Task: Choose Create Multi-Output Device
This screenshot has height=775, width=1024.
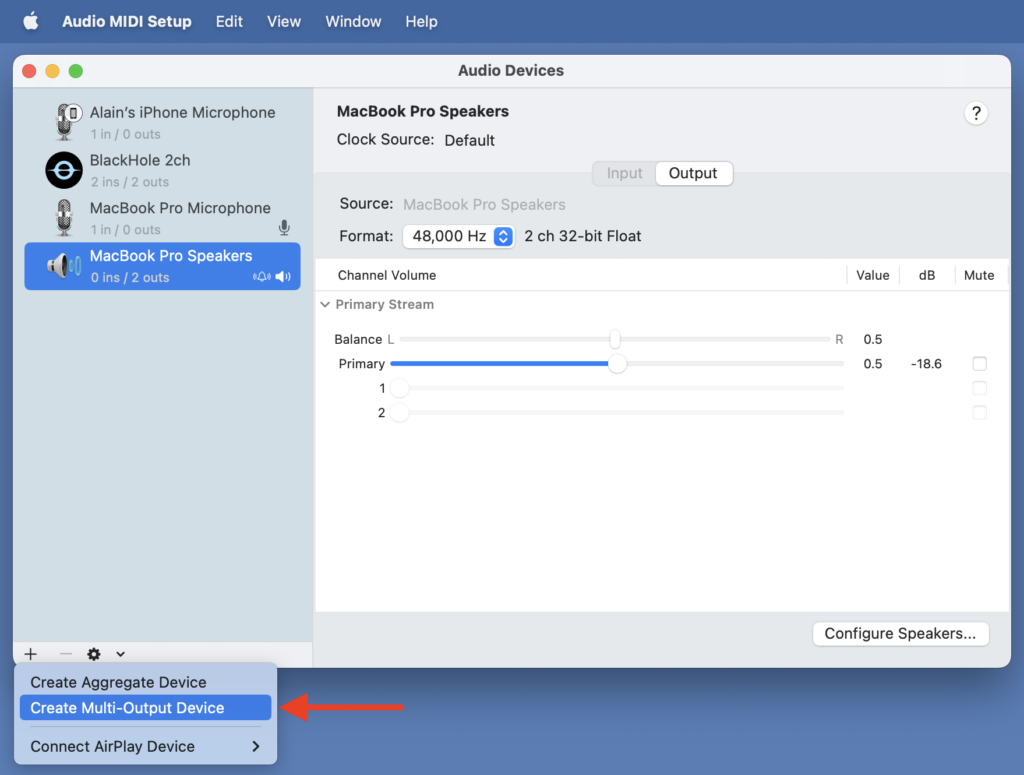Action: point(146,708)
